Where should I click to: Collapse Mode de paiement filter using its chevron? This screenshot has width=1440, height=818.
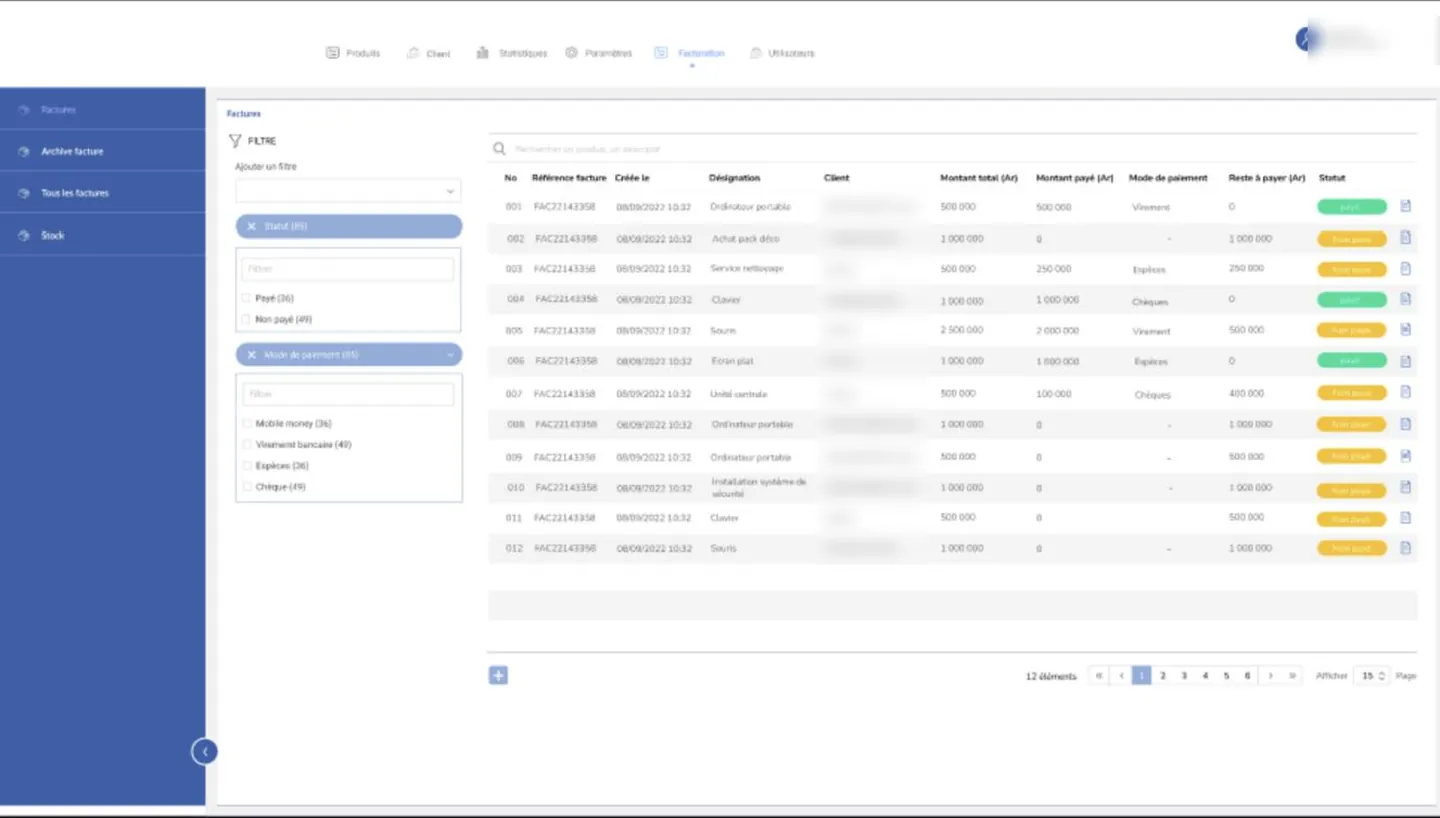pyautogui.click(x=450, y=355)
